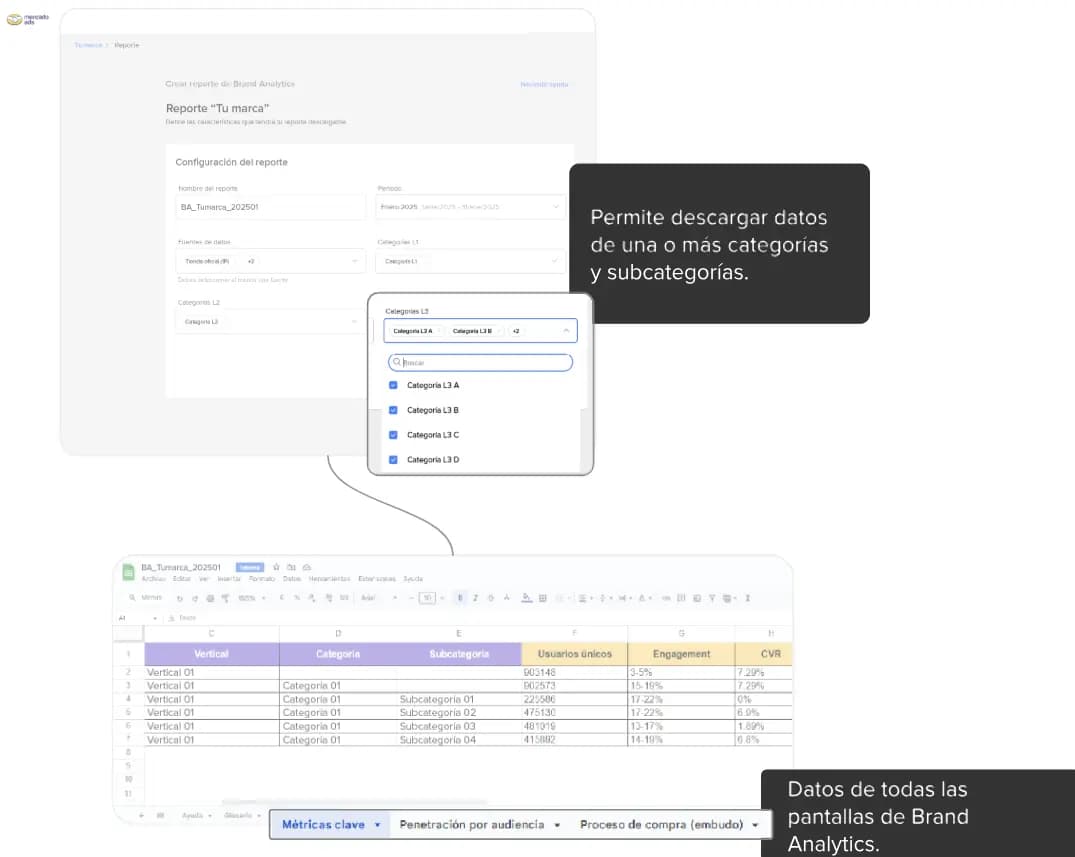Click the undo icon in toolbar

click(180, 599)
